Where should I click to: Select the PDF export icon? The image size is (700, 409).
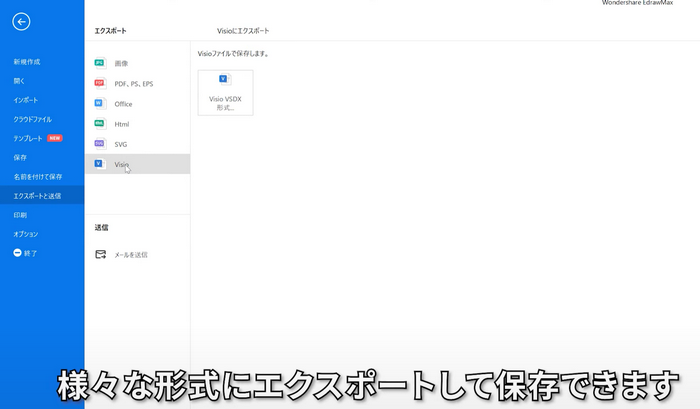(x=100, y=83)
